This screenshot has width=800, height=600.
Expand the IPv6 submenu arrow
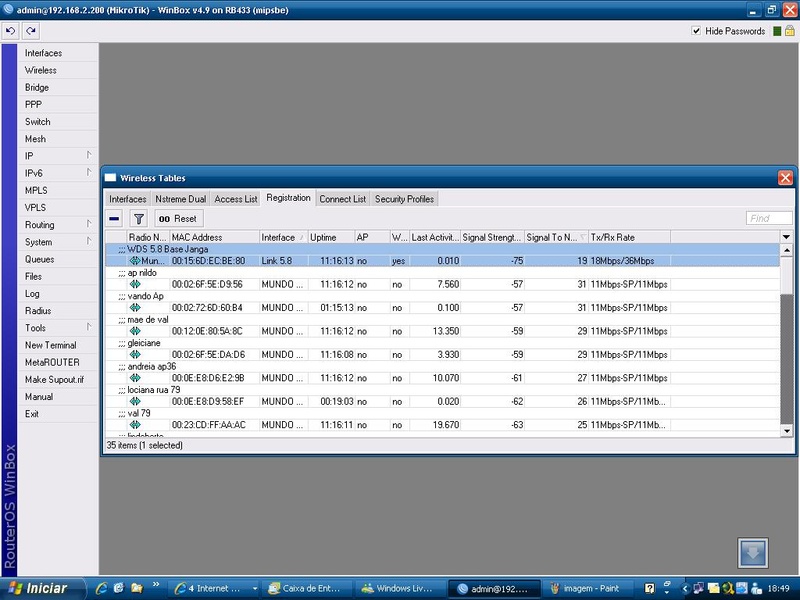(x=89, y=172)
